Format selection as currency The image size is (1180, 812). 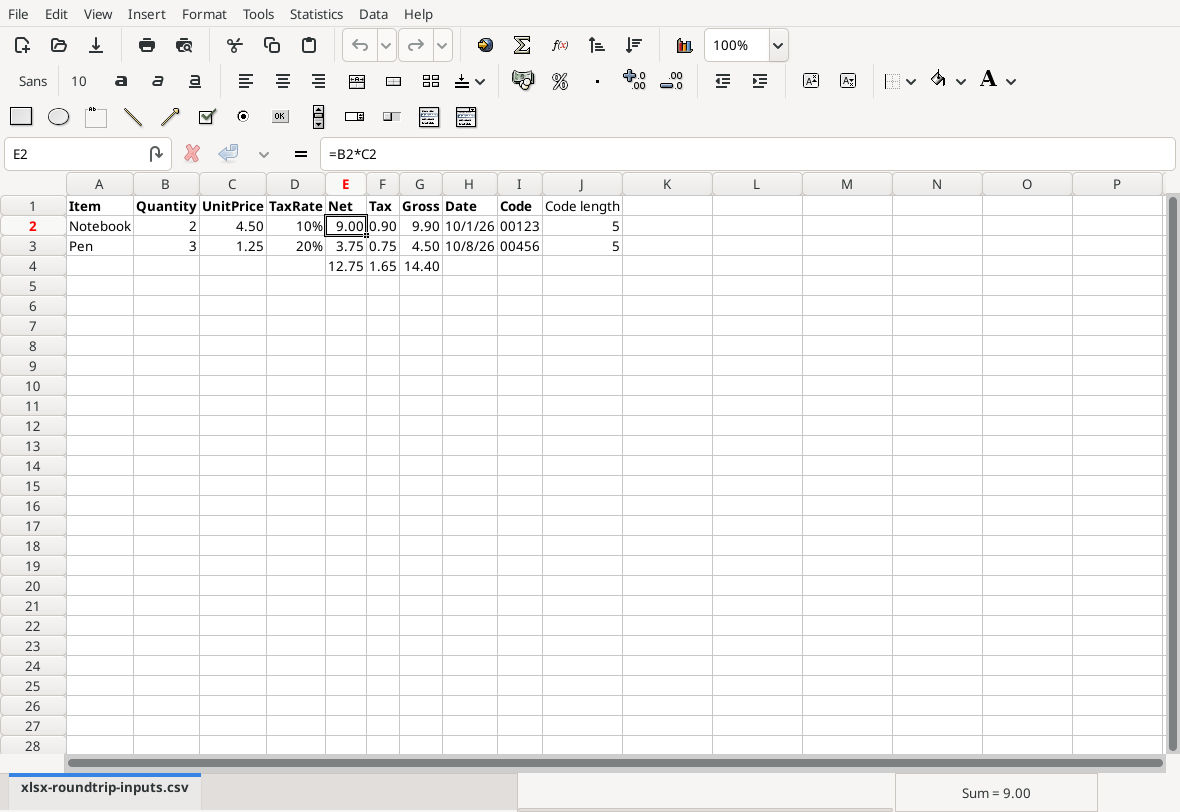[x=523, y=81]
